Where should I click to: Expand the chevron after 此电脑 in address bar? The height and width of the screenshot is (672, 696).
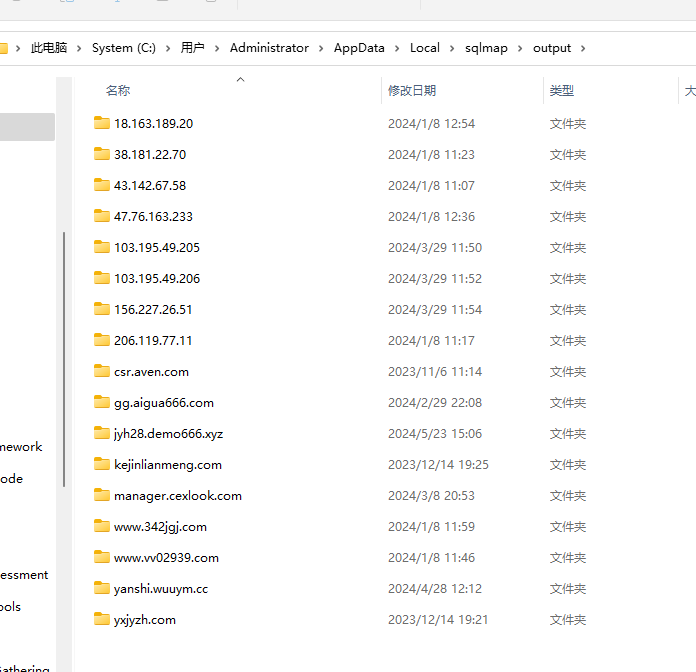[x=79, y=48]
